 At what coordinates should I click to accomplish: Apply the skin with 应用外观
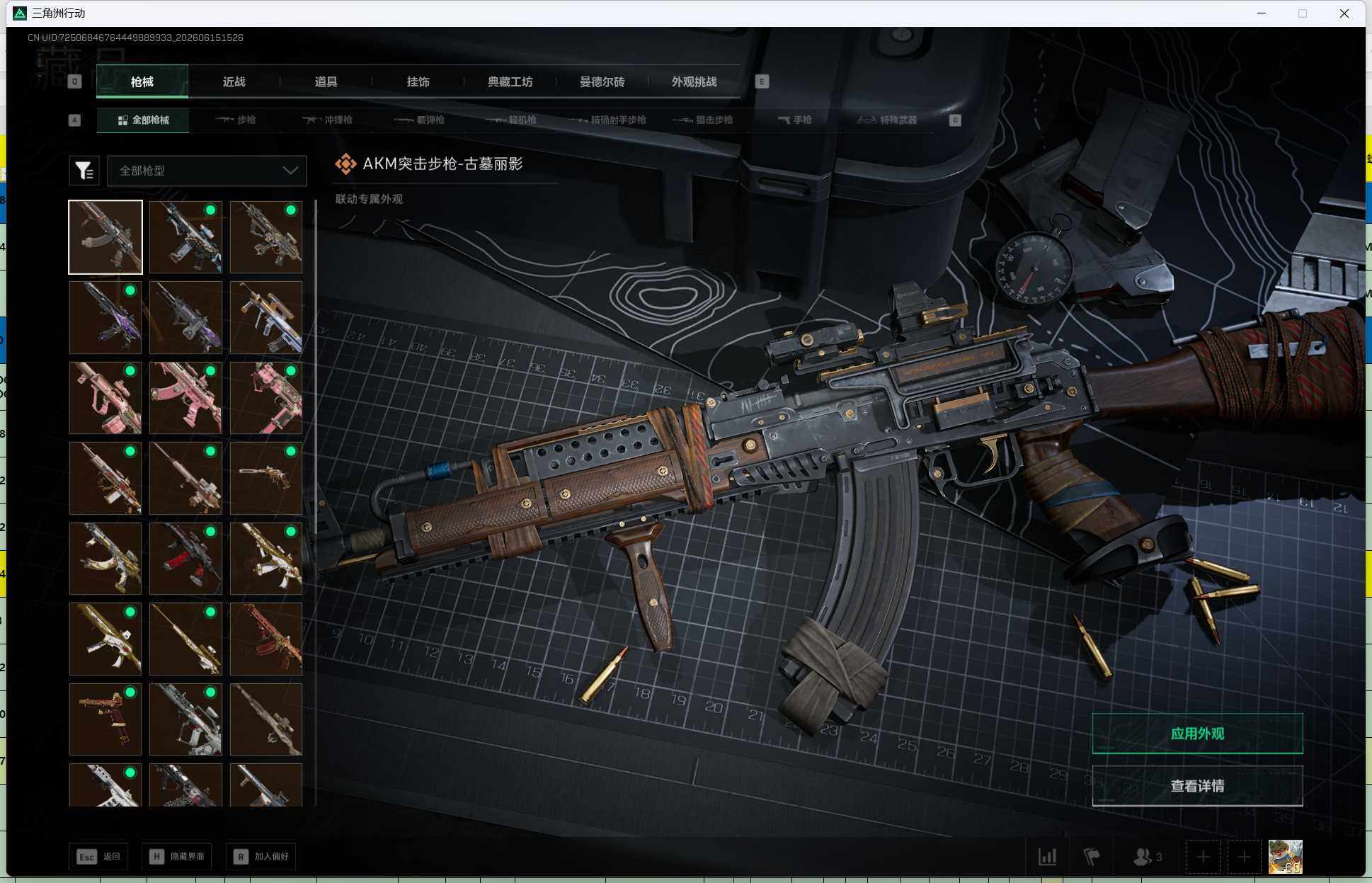[1197, 734]
